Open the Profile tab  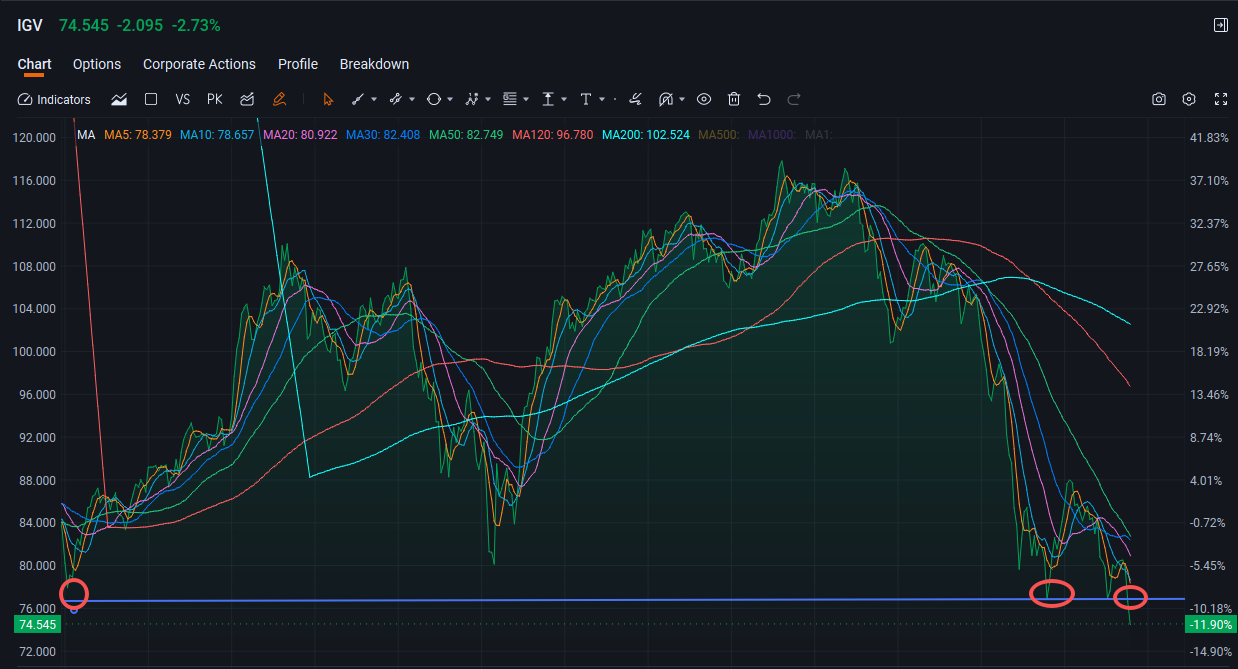click(x=298, y=64)
